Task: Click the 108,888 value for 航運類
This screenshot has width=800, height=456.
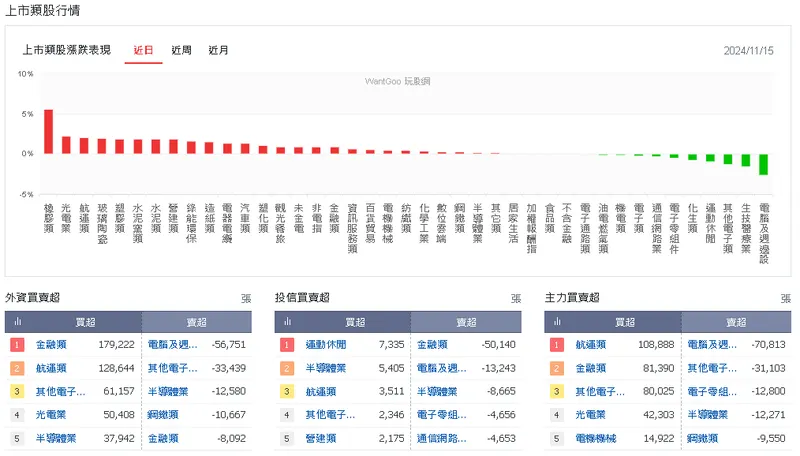Action: coord(656,345)
